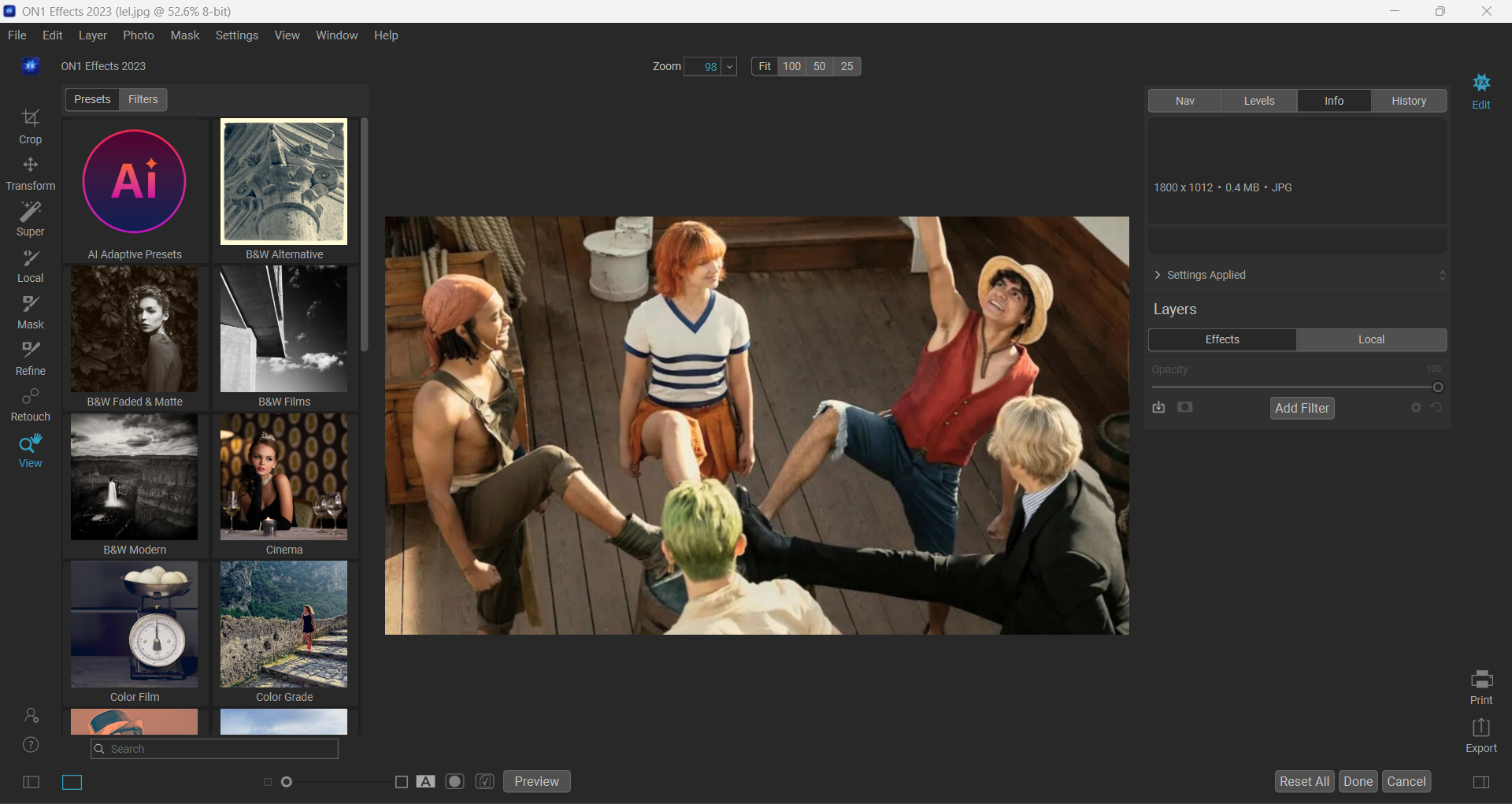The image size is (1512, 804).
Task: Toggle the right panel visibility icon
Action: [1480, 782]
